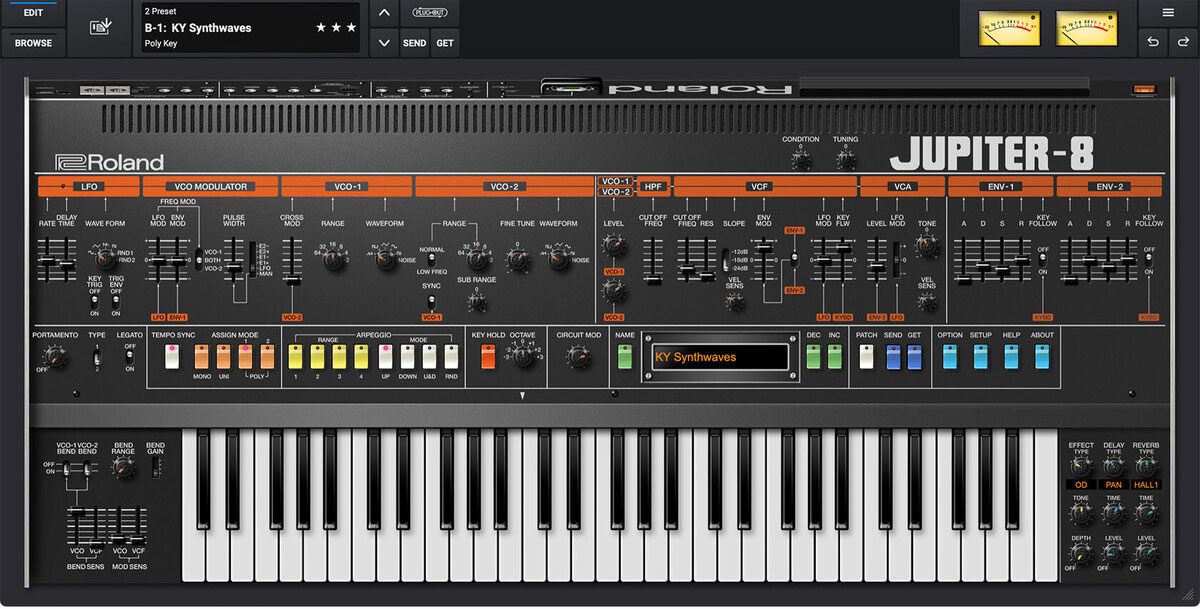The image size is (1200, 609).
Task: Click the VCO-1 Waveform selector knob
Action: click(x=384, y=261)
